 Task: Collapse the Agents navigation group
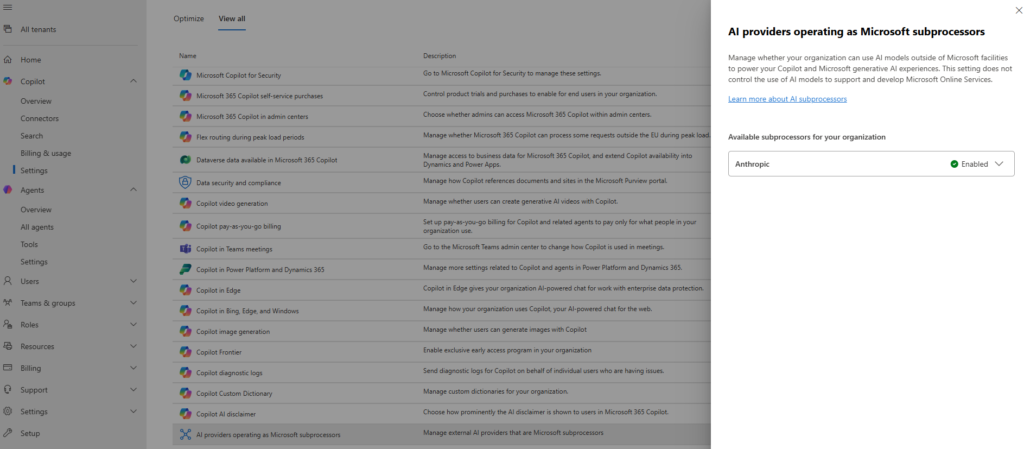coord(133,190)
